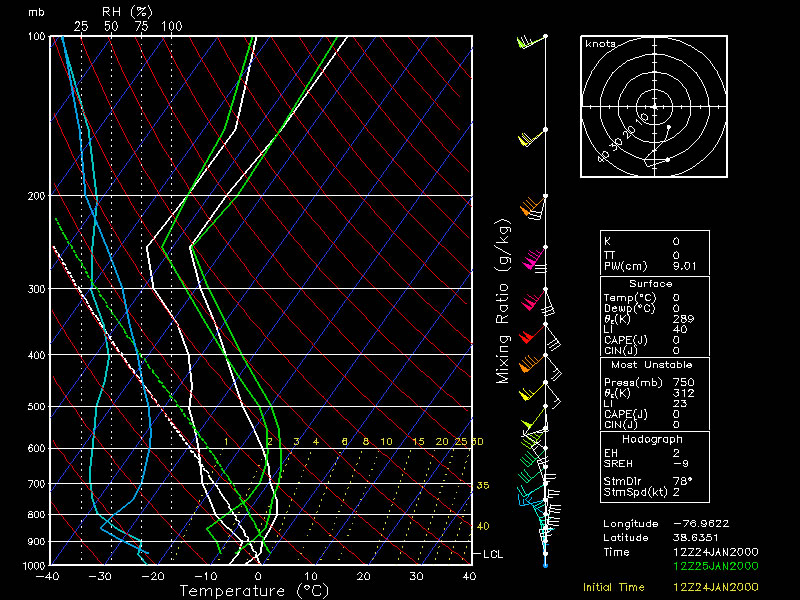Click the "EH" label
The height and width of the screenshot is (600, 800).
611,453
